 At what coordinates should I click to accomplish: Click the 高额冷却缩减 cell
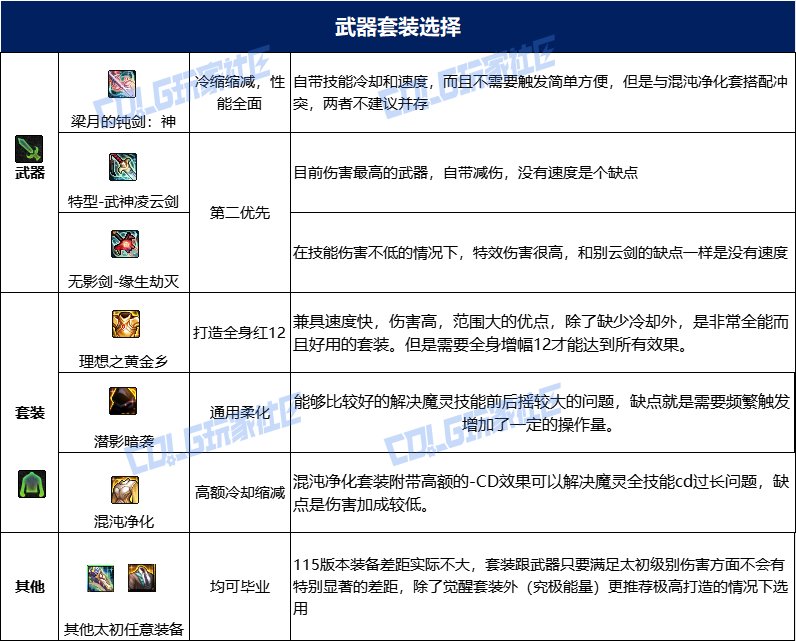(x=240, y=492)
